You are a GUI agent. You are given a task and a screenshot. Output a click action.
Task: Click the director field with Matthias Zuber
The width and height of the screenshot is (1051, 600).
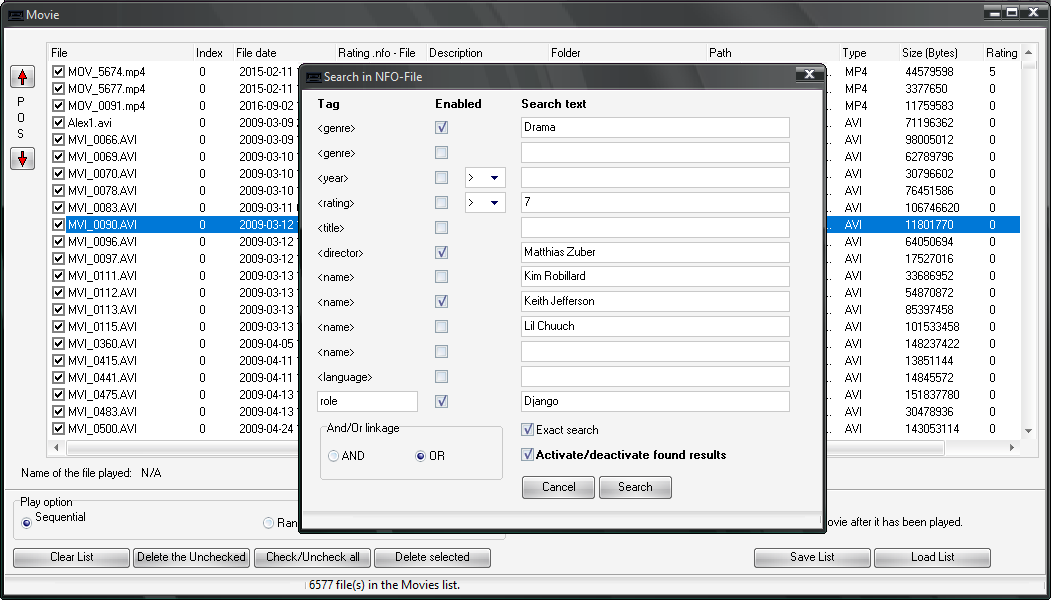pos(656,252)
